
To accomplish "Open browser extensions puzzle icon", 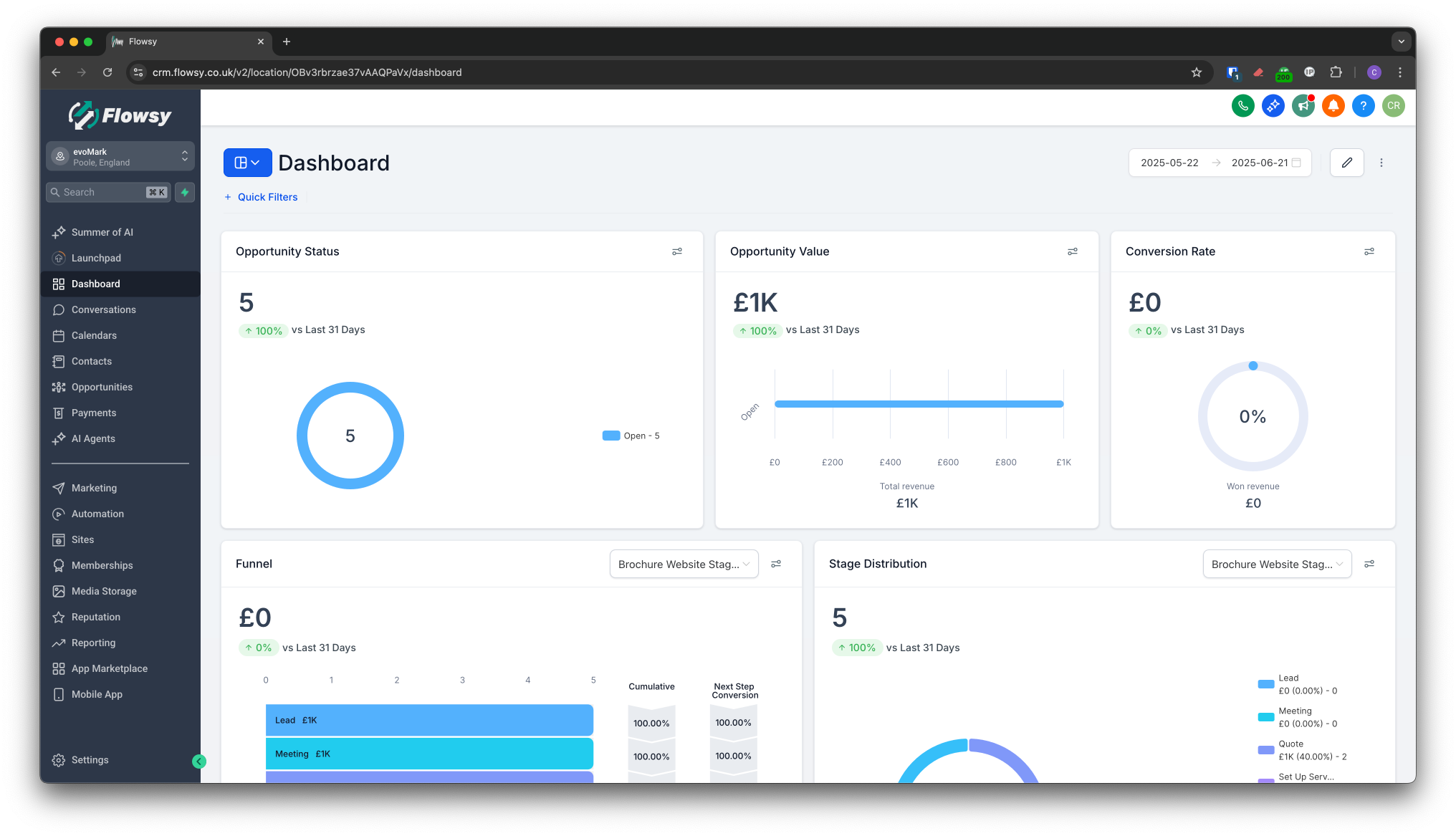I will coord(1336,72).
